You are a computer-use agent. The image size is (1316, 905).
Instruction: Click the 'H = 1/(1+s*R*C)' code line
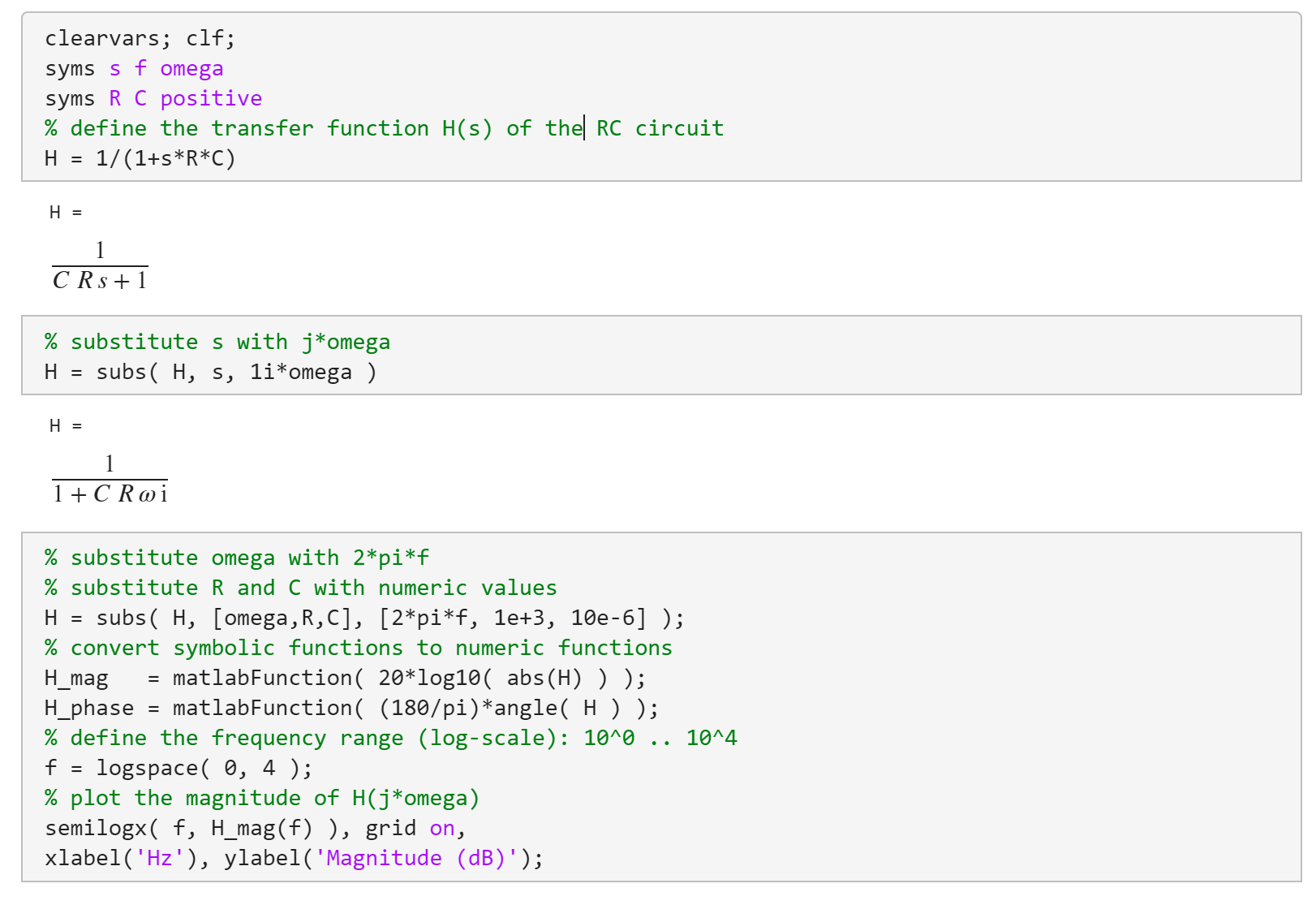click(140, 159)
